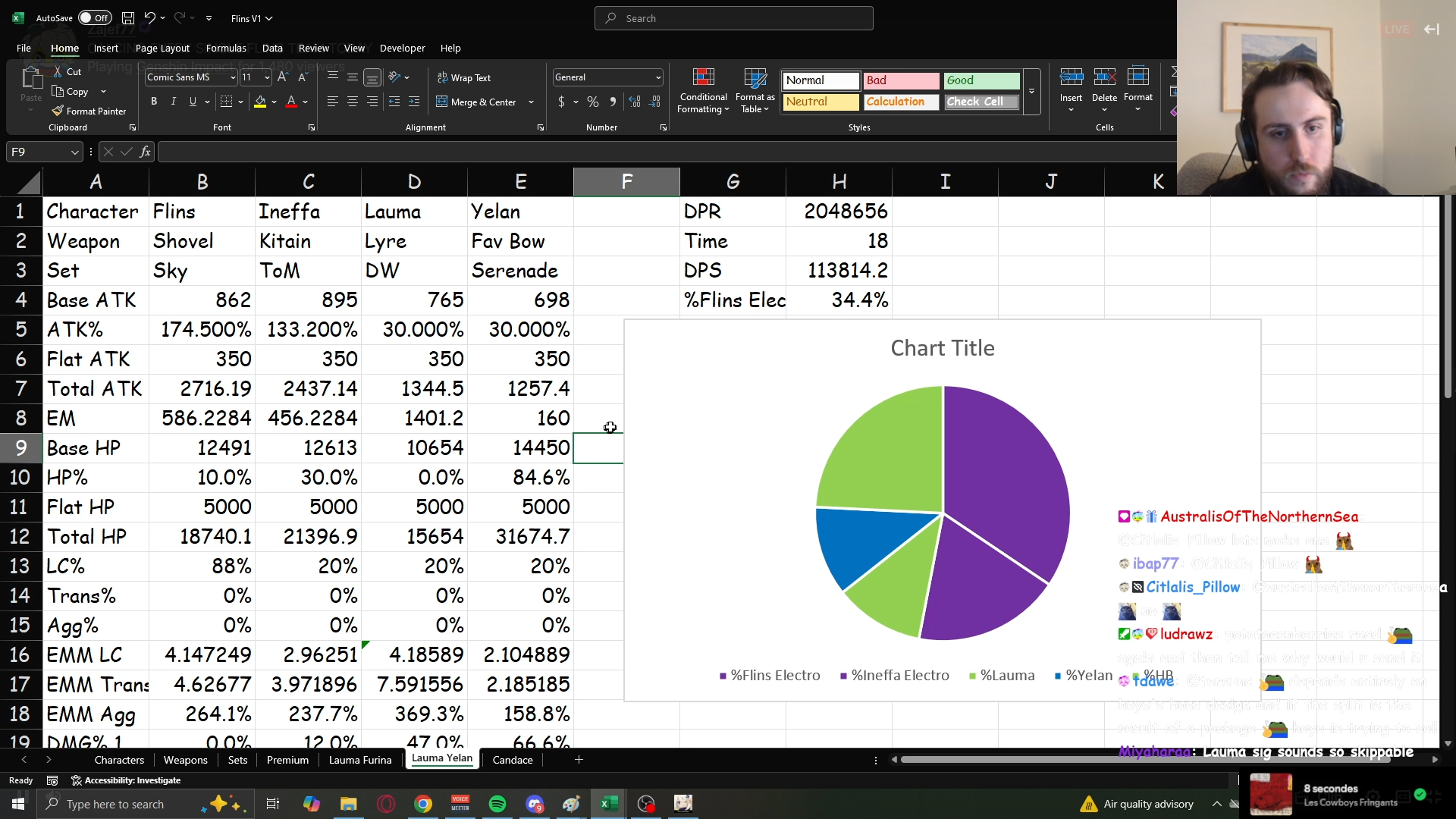The image size is (1456, 819).
Task: Open the Characters sheet tab
Action: pos(119,760)
